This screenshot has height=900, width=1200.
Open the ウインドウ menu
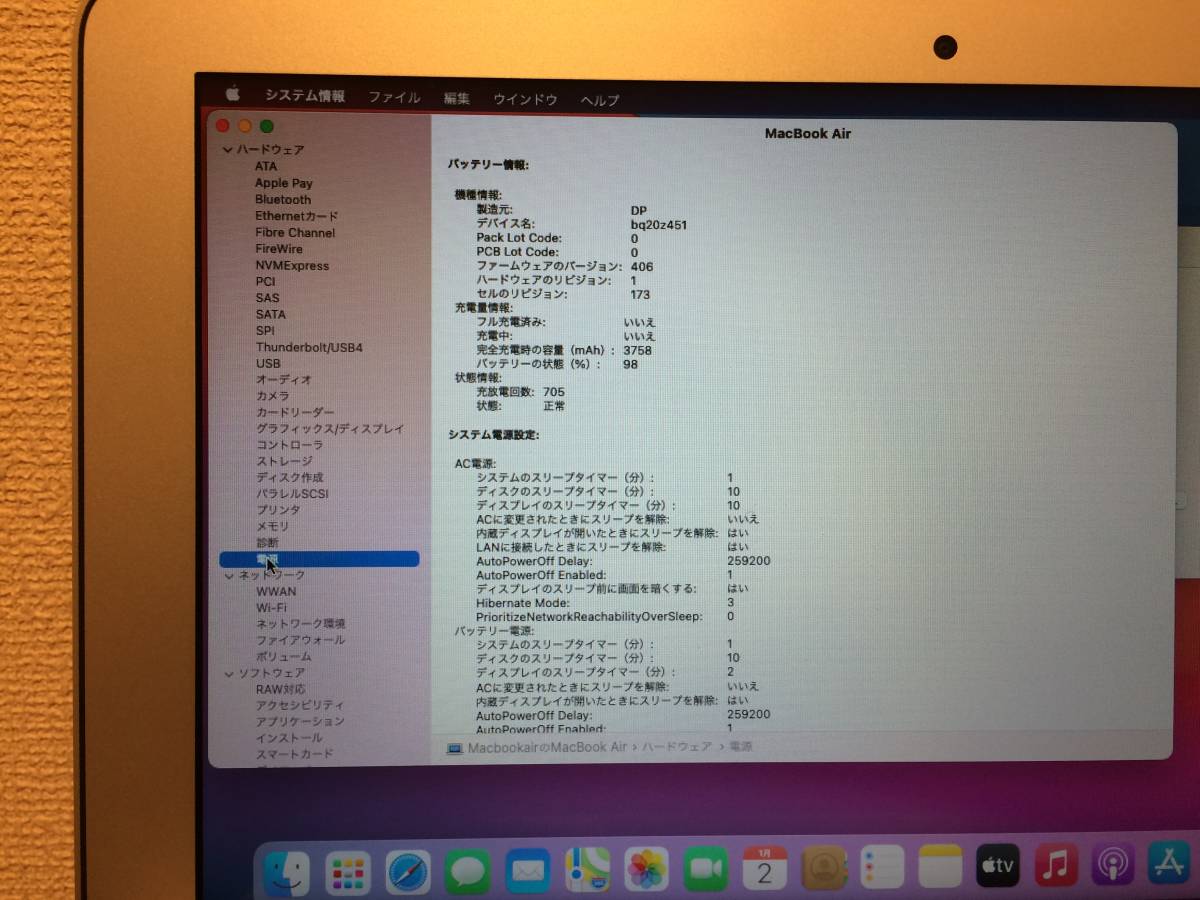(x=525, y=99)
